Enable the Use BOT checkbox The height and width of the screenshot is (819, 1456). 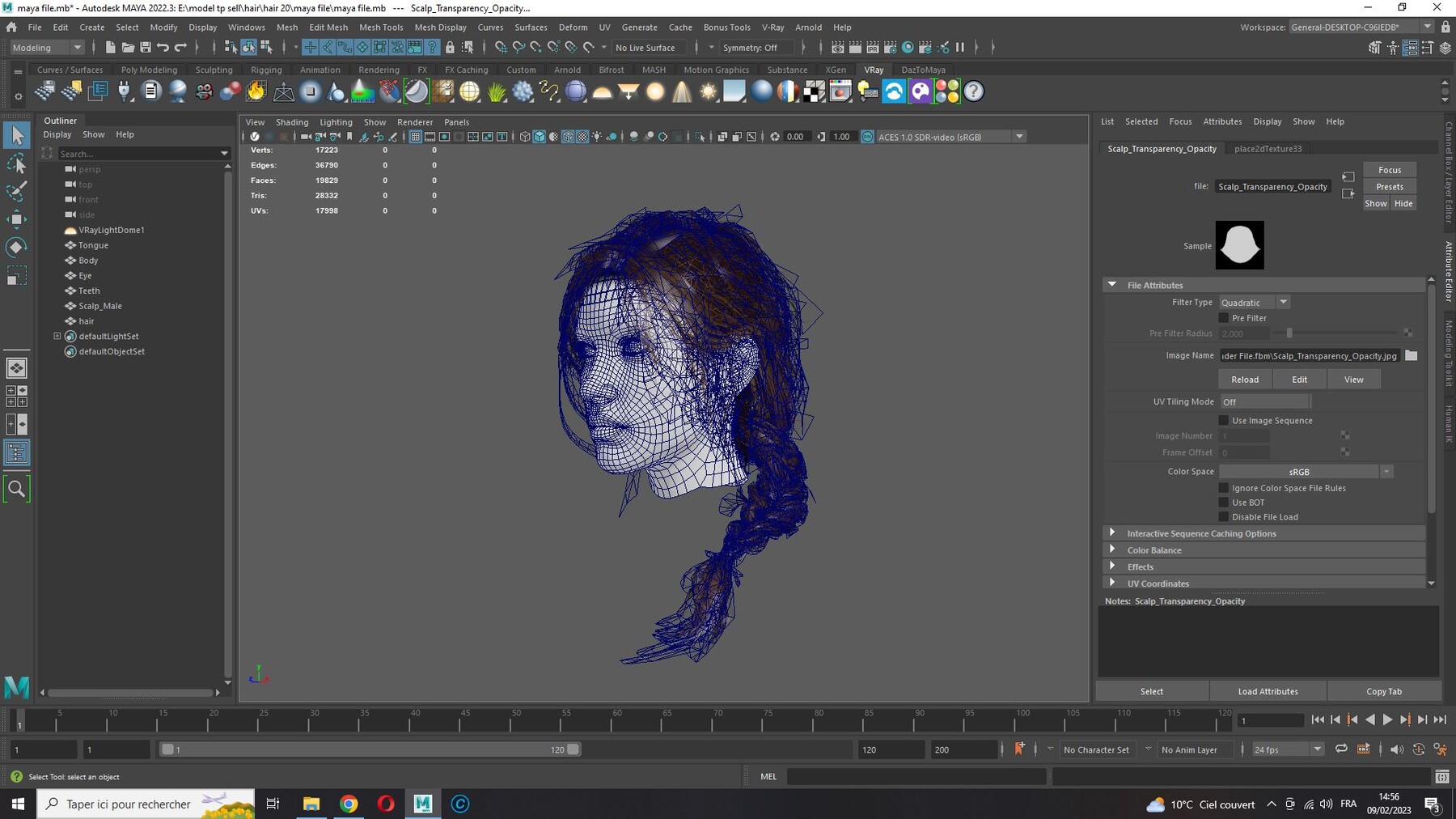1224,503
